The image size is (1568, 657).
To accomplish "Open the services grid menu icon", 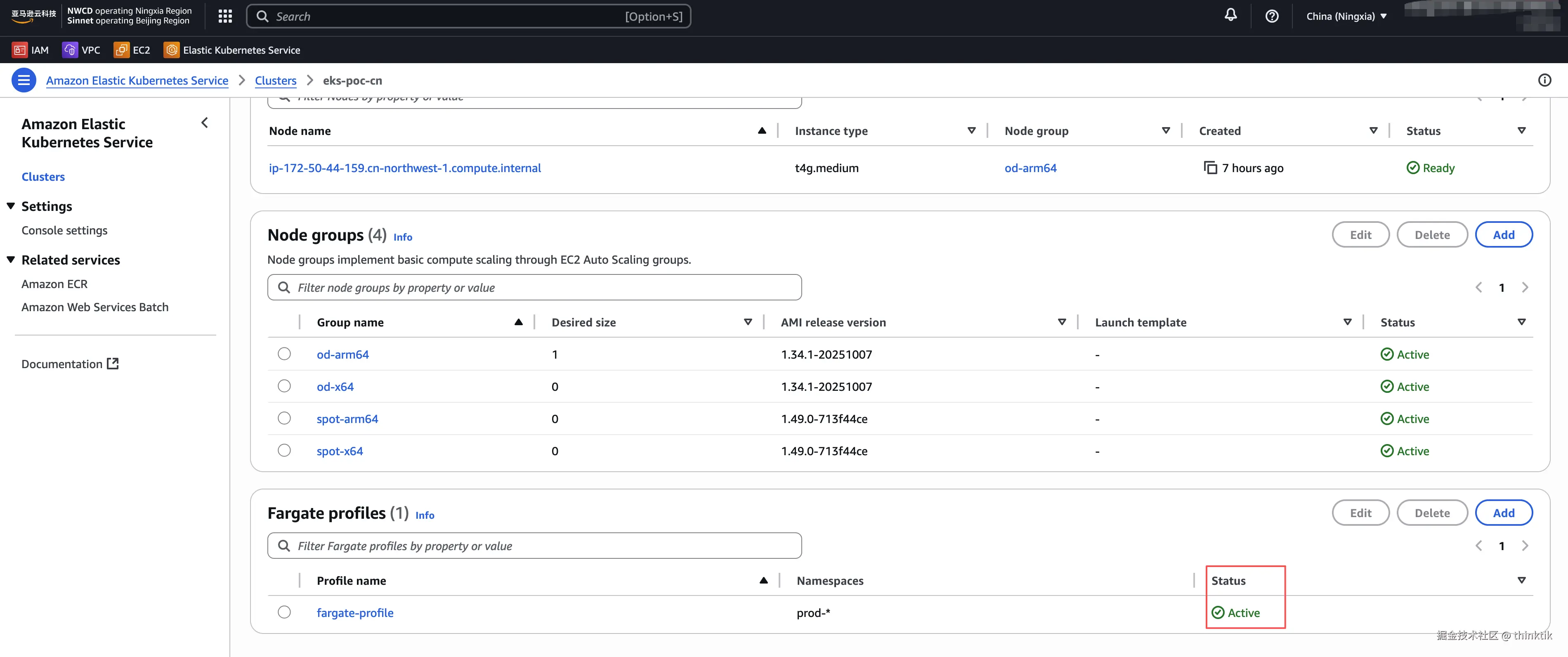I will [225, 17].
